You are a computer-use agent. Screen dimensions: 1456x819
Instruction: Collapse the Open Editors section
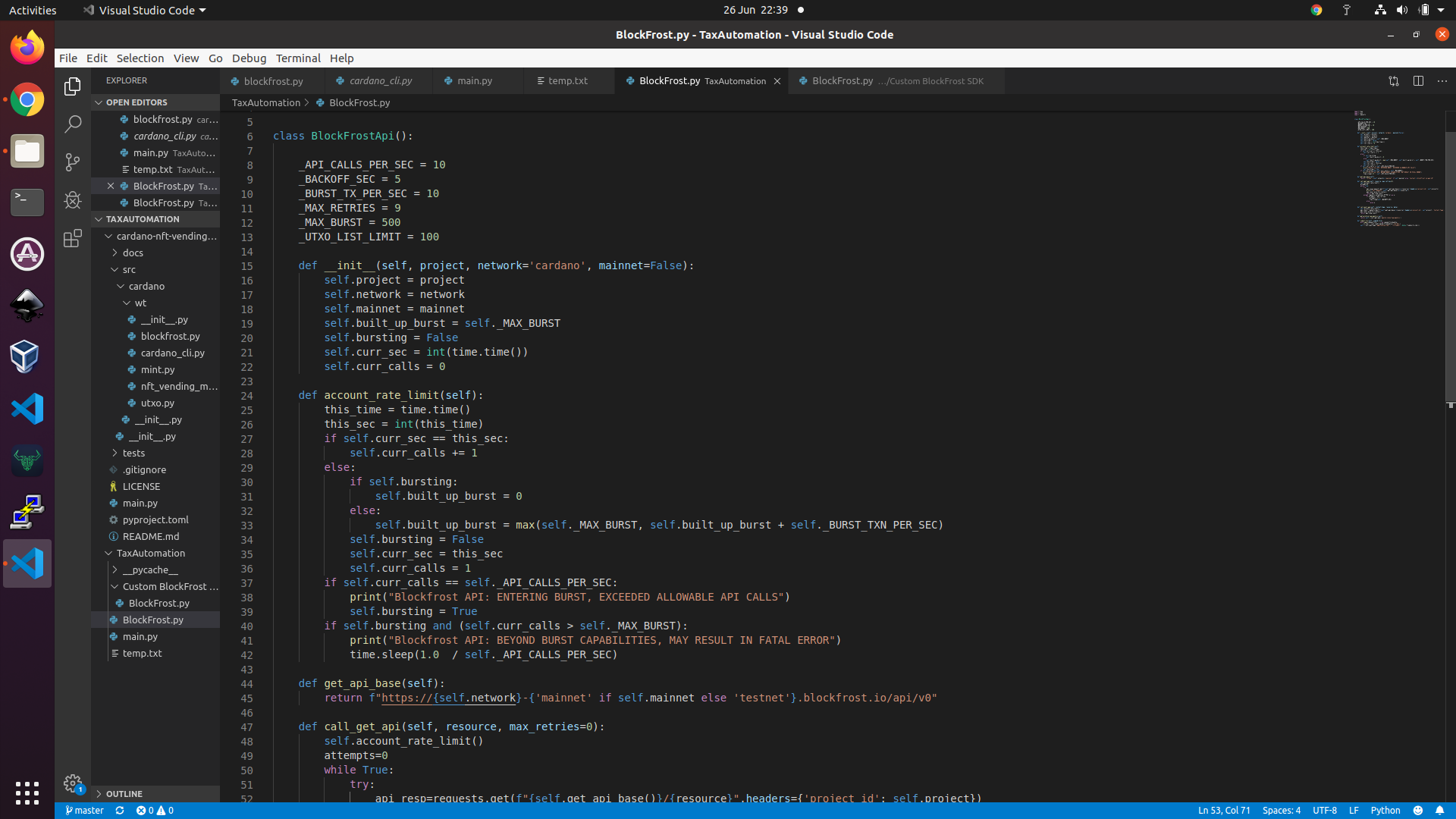[x=155, y=102]
